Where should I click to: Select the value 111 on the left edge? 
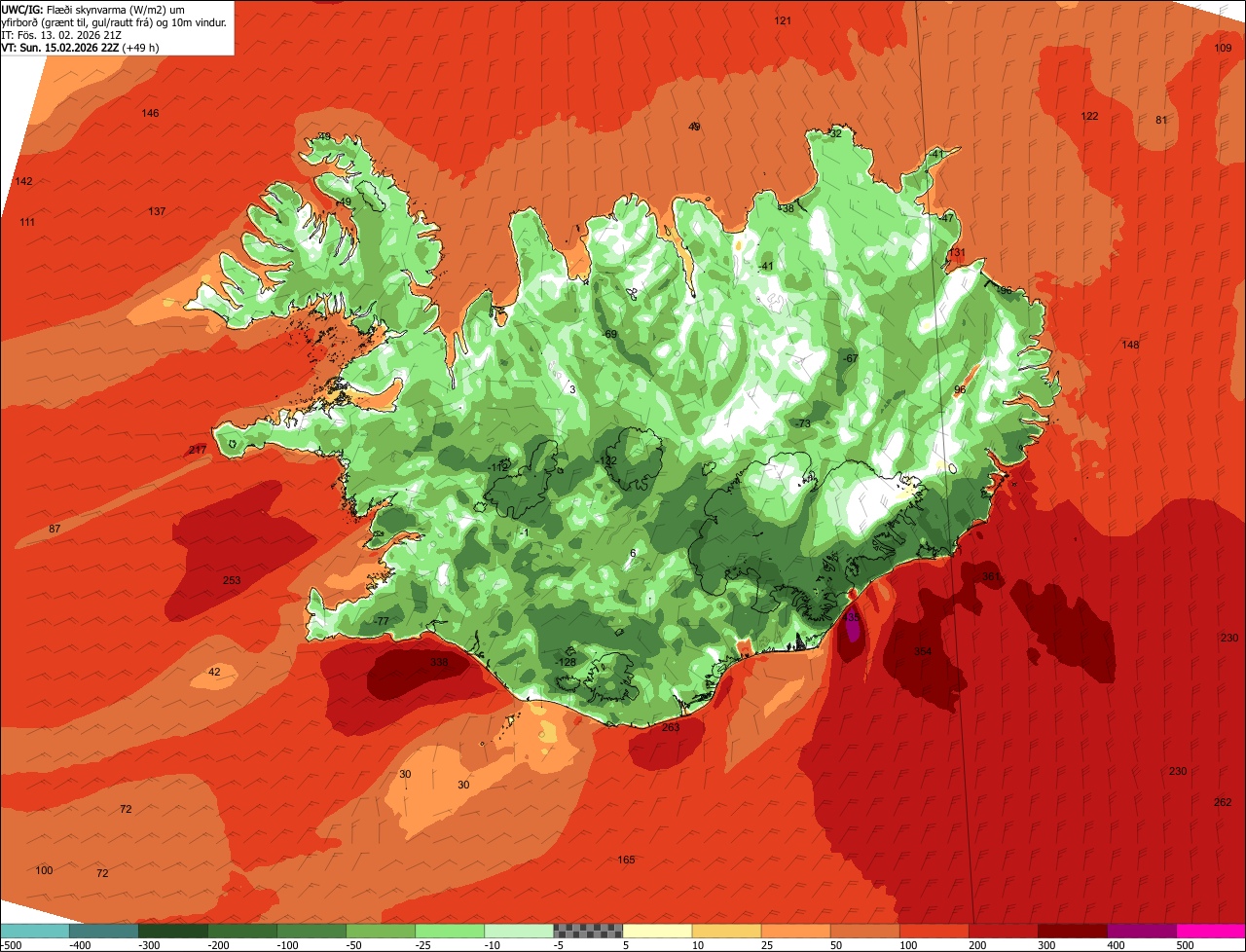(27, 222)
